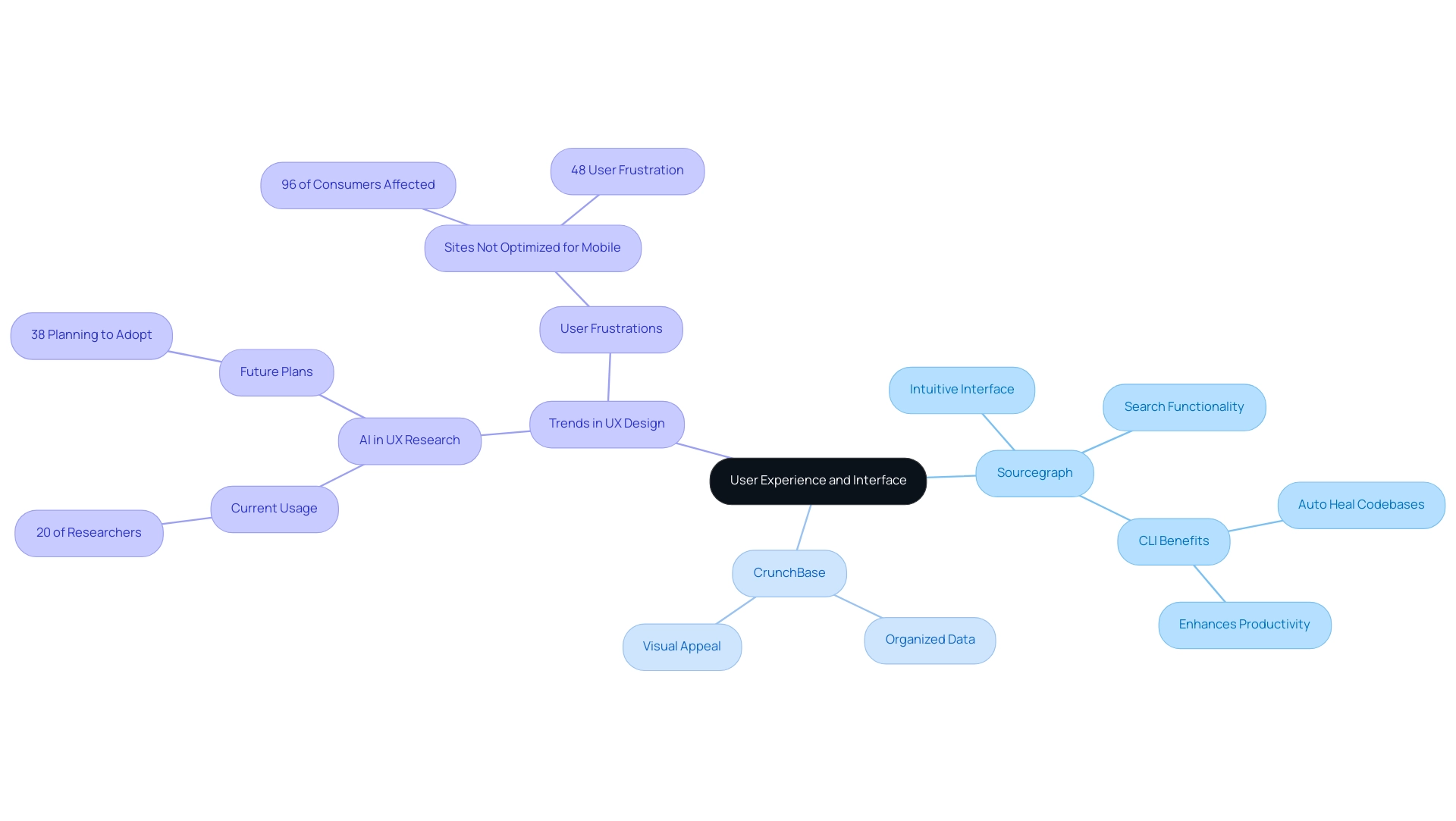This screenshot has width=1456, height=821.
Task: Click the 20 of Researchers node
Action: point(88,532)
